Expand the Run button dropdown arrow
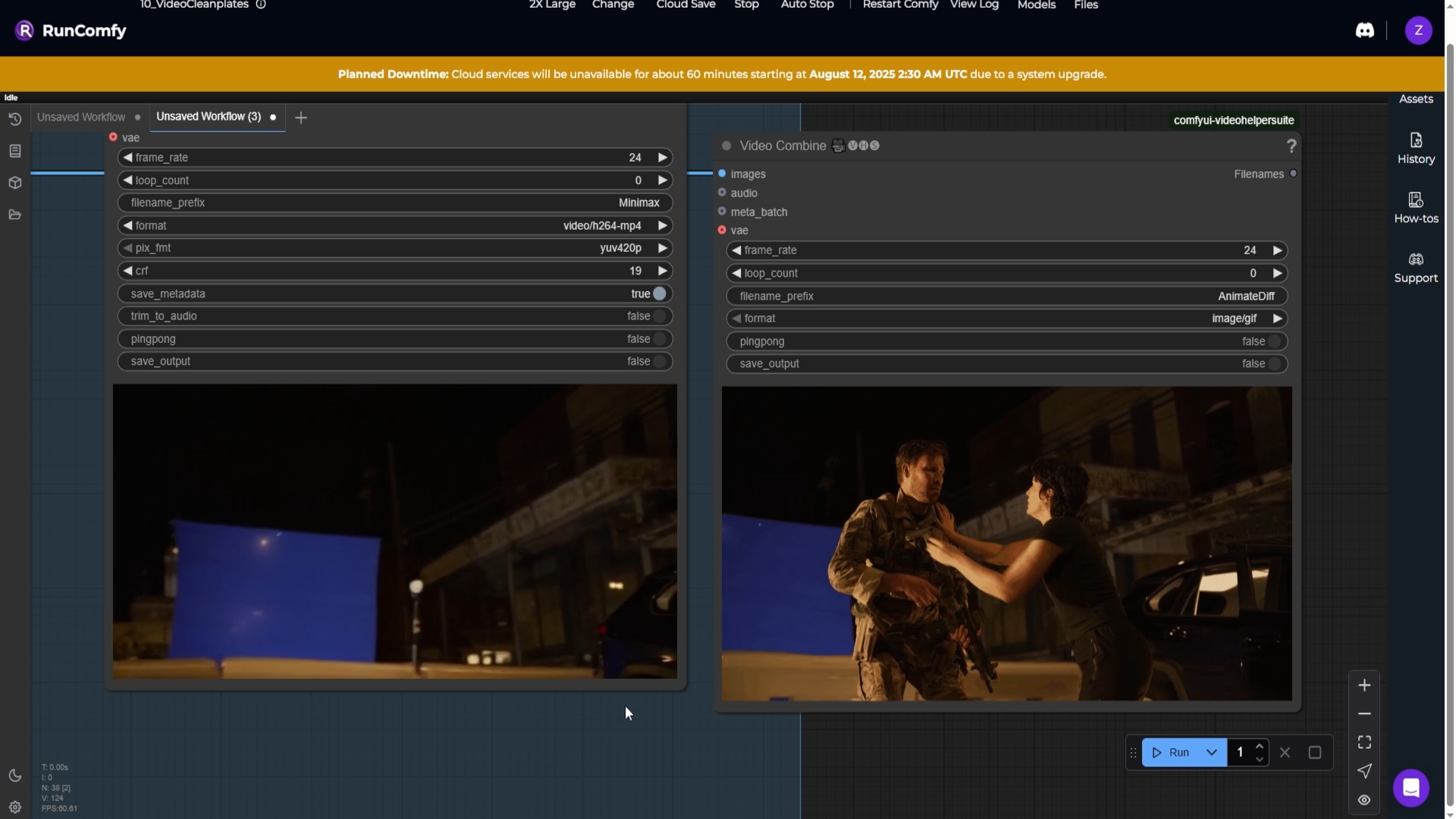The width and height of the screenshot is (1456, 819). tap(1211, 752)
